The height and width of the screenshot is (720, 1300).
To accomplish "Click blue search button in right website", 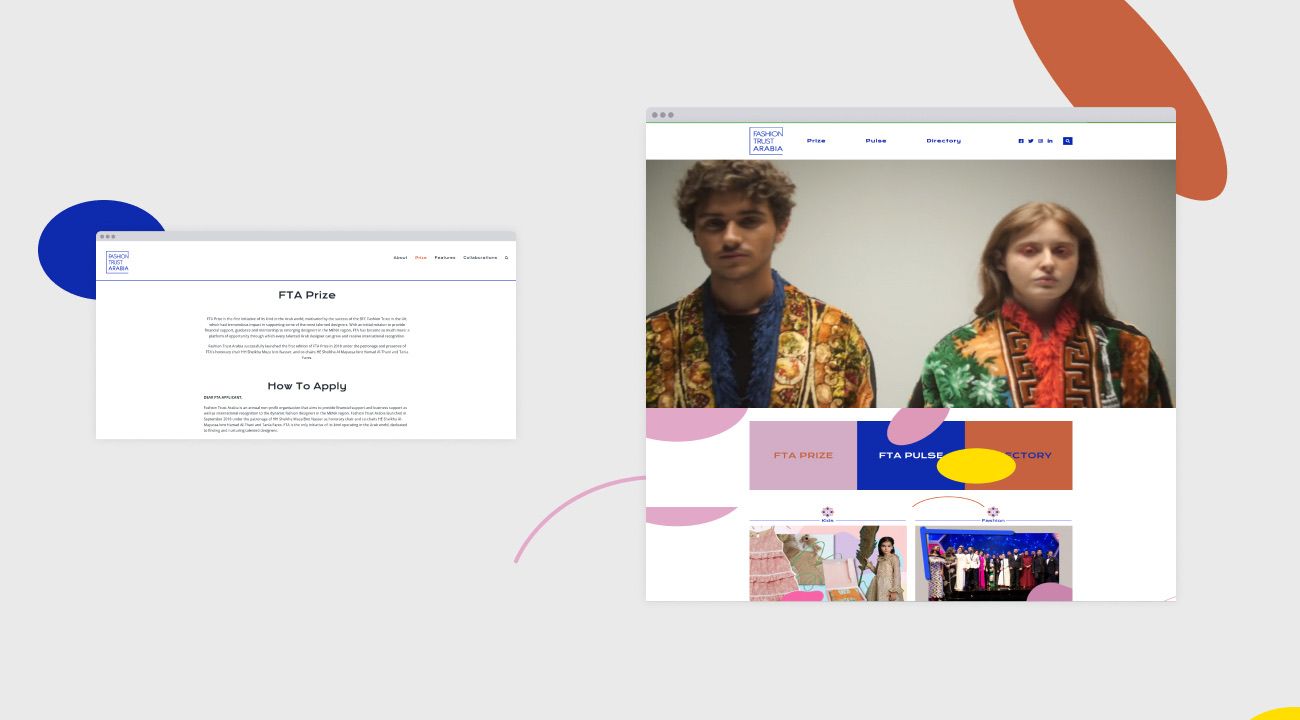I will point(1068,141).
